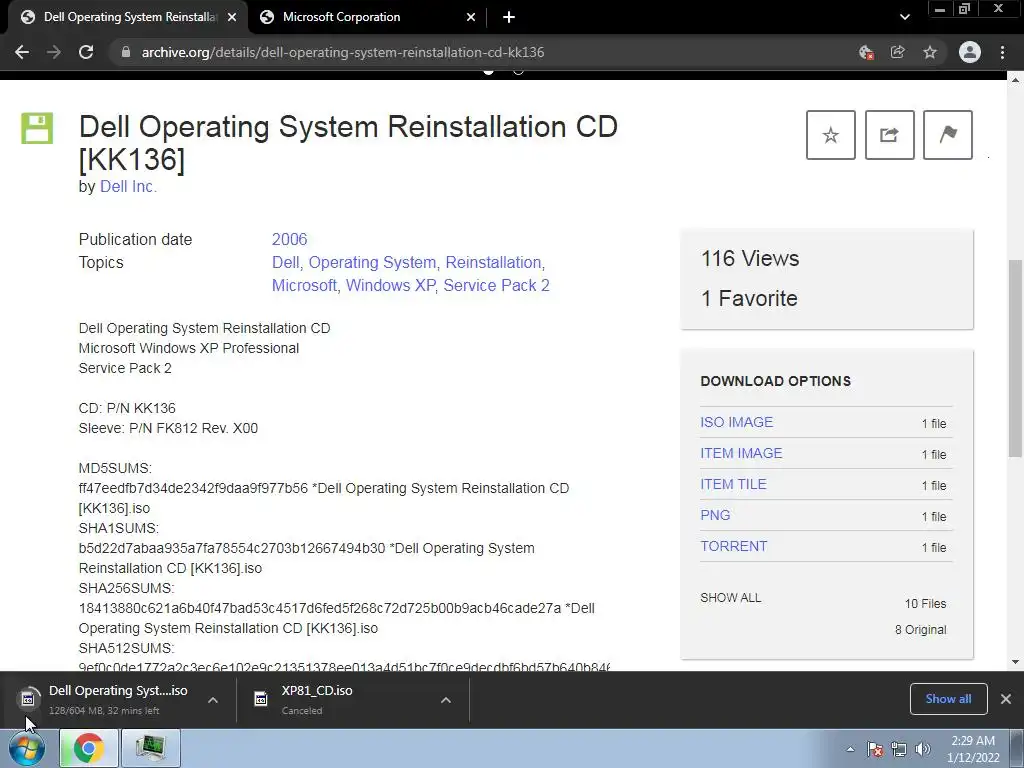Click the browser back arrow
Image resolution: width=1024 pixels, height=768 pixels.
(22, 52)
